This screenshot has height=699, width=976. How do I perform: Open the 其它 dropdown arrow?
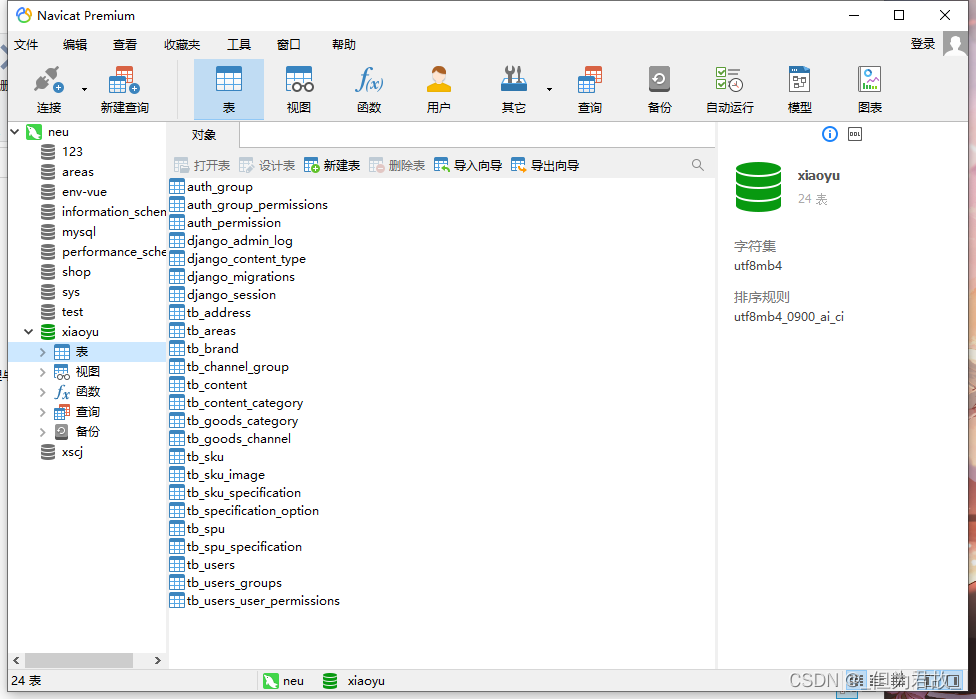click(x=549, y=90)
